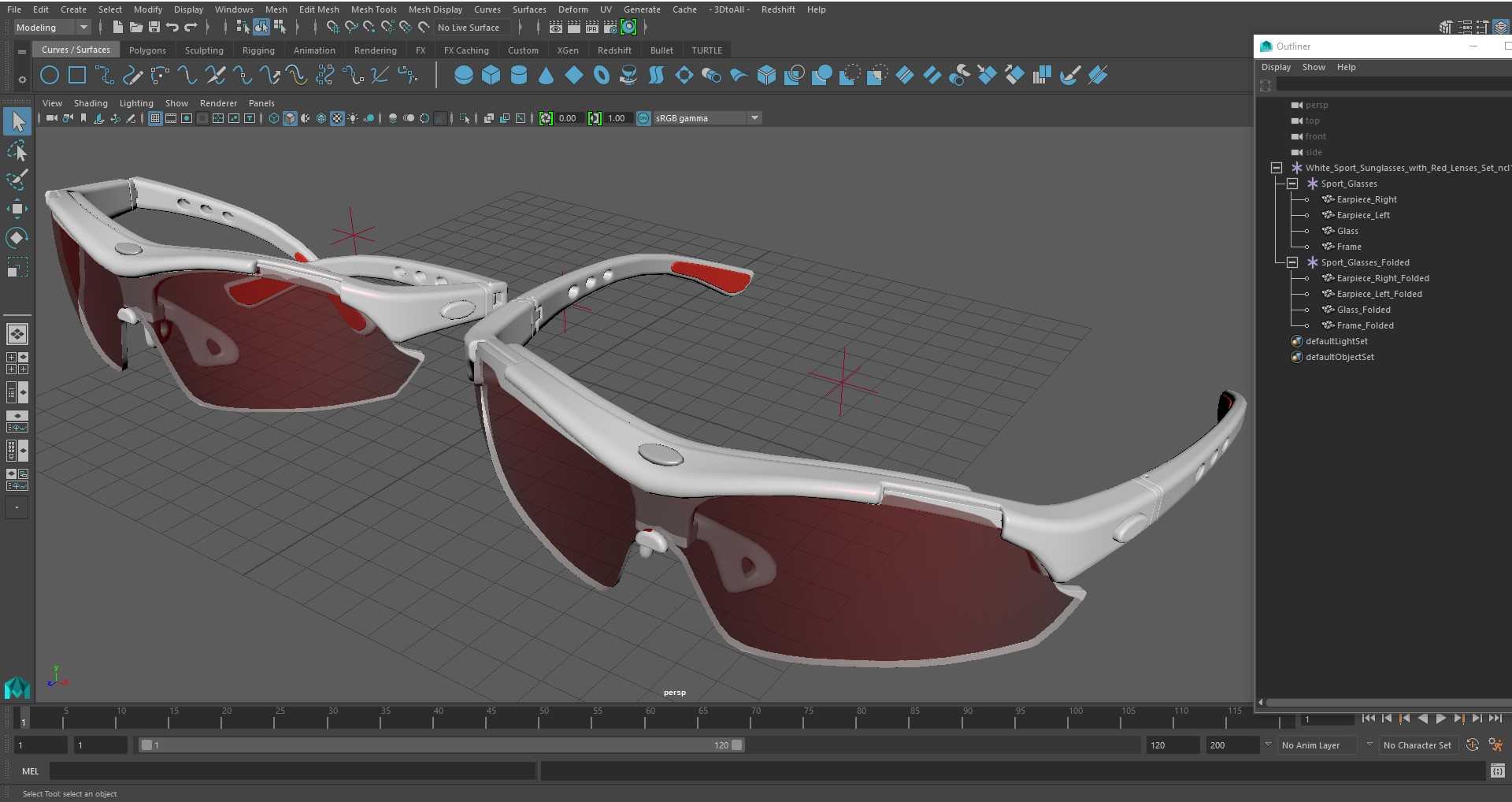Collapse White_Sport_Sunglasses group in Outliner
1512x802 pixels.
[1277, 168]
